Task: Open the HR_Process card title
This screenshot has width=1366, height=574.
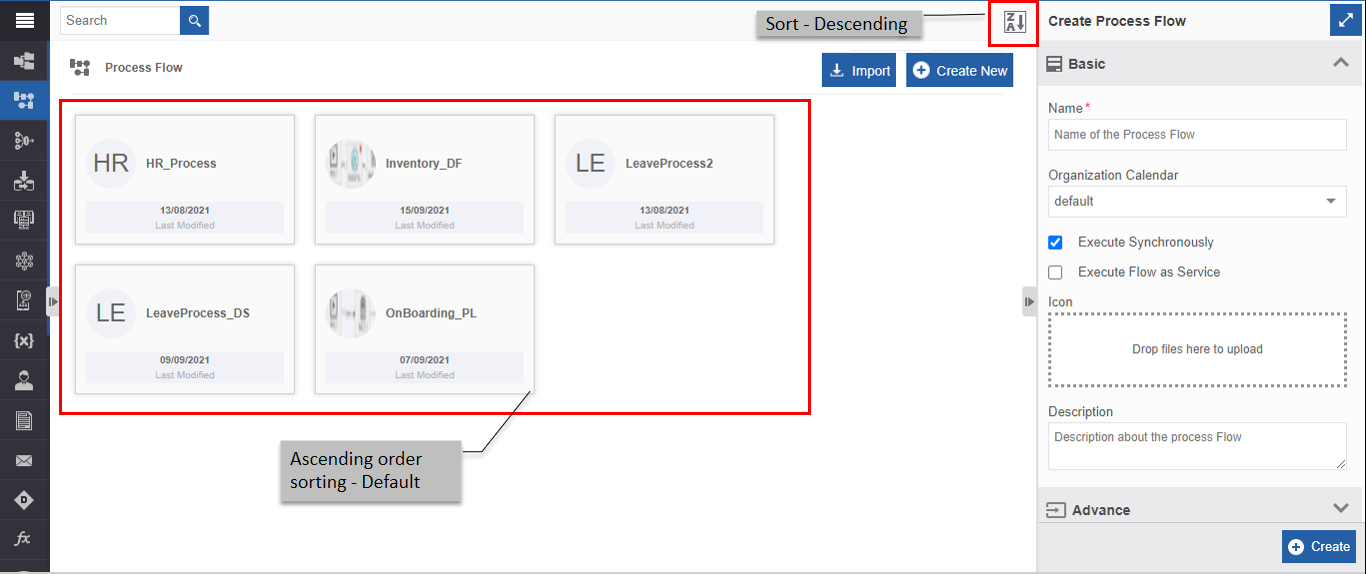Action: click(181, 163)
